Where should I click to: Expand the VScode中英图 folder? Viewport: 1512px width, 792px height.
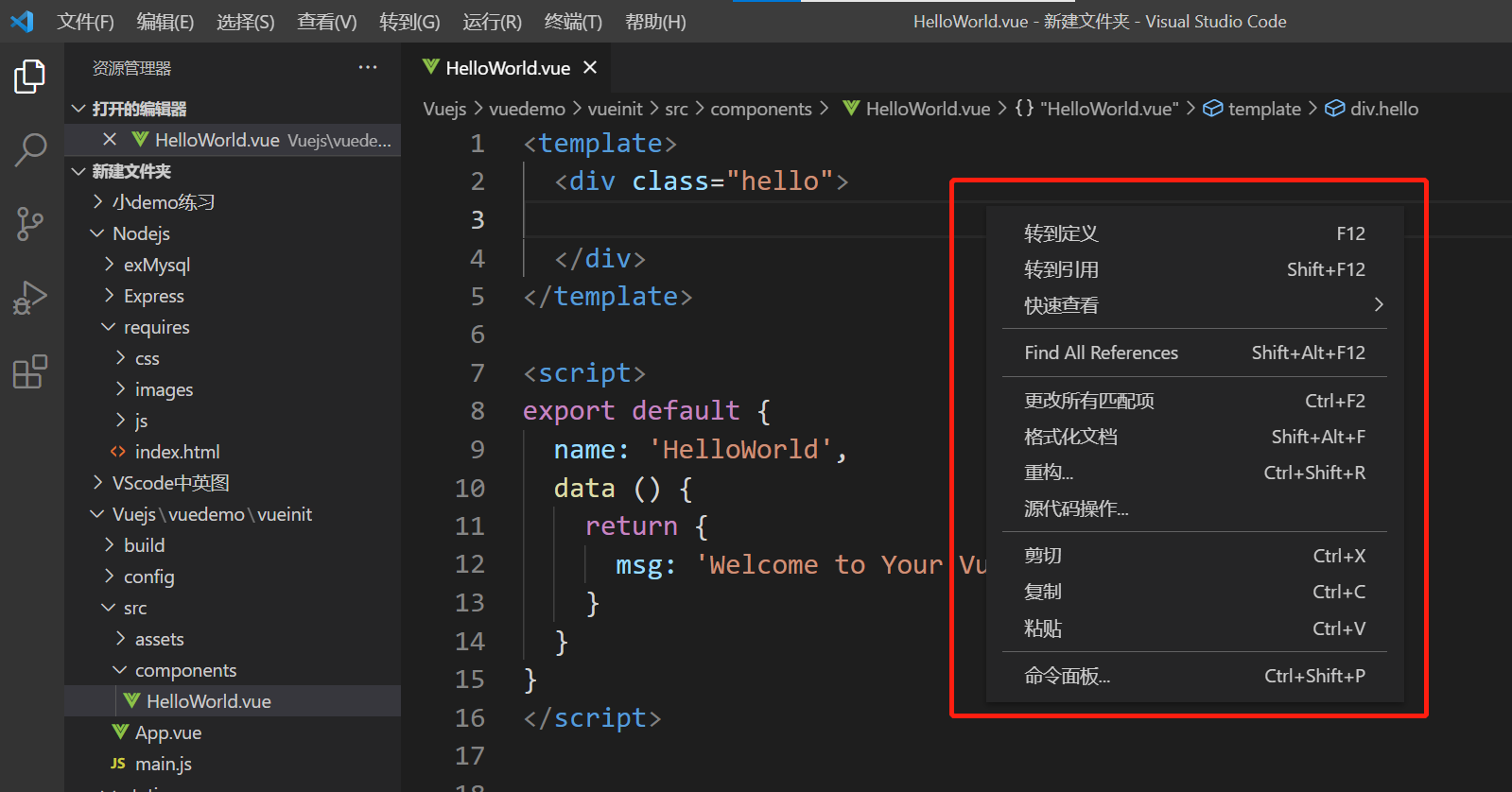[x=97, y=483]
